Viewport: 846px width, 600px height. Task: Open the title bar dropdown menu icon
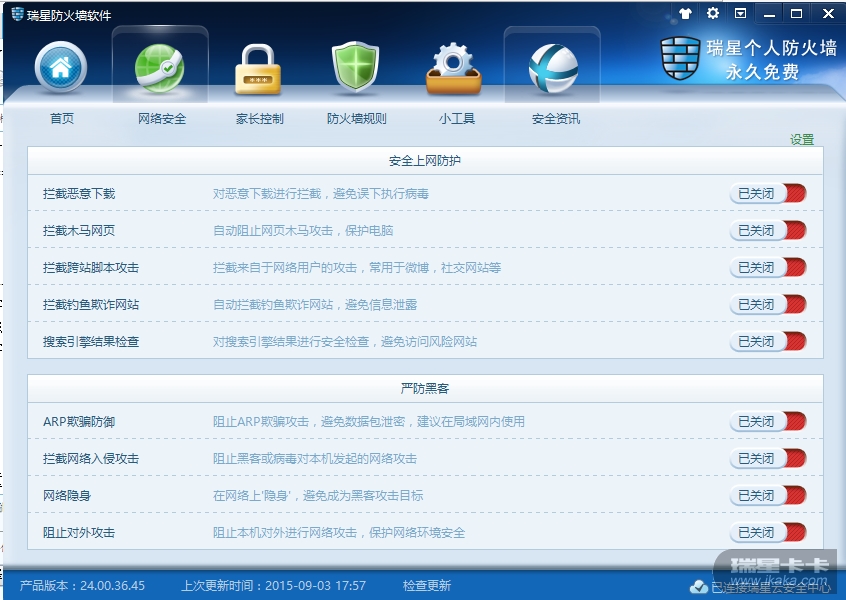tap(741, 13)
